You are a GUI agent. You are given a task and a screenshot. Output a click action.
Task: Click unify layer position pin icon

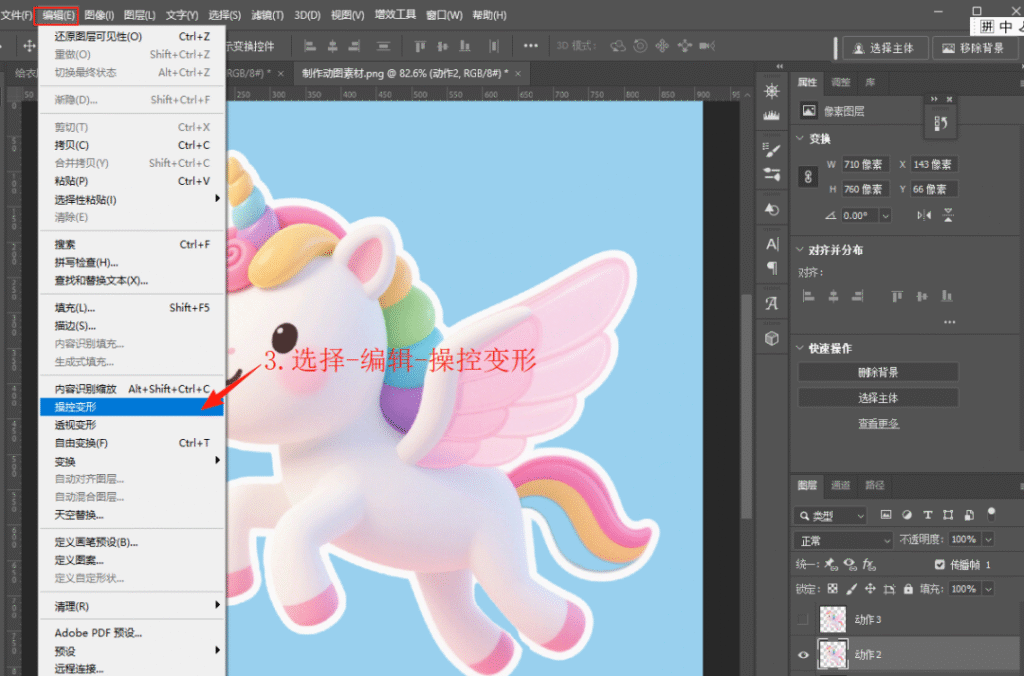coord(830,564)
